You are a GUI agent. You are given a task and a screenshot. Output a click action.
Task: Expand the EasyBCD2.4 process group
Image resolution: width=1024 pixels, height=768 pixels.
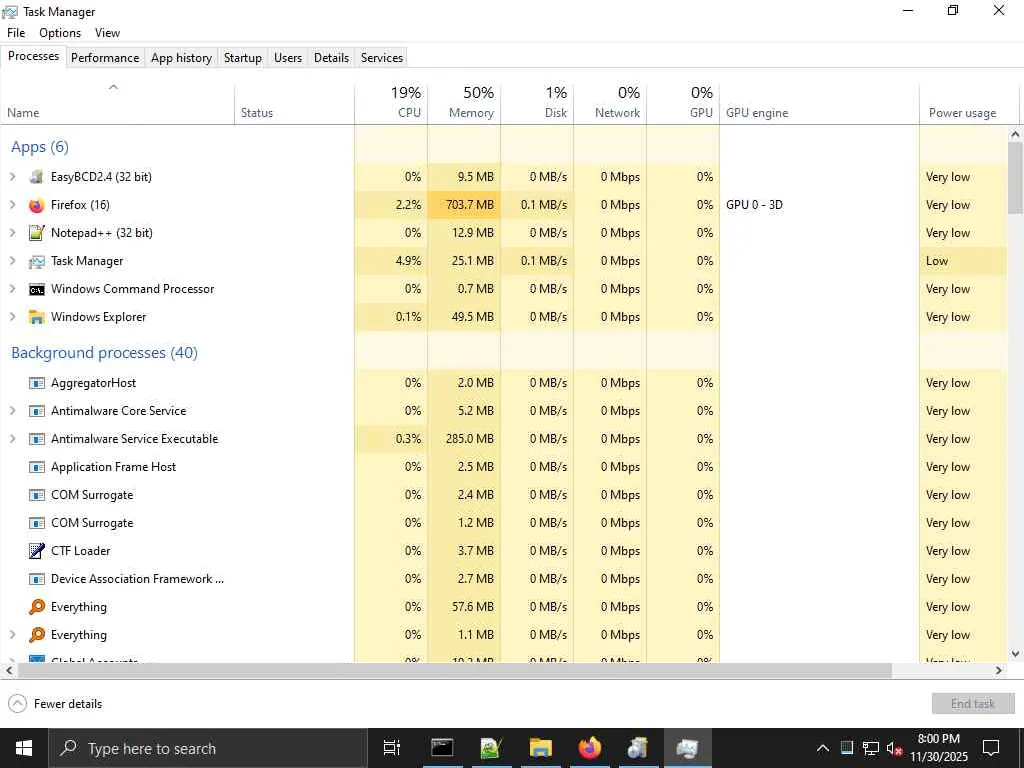click(12, 177)
